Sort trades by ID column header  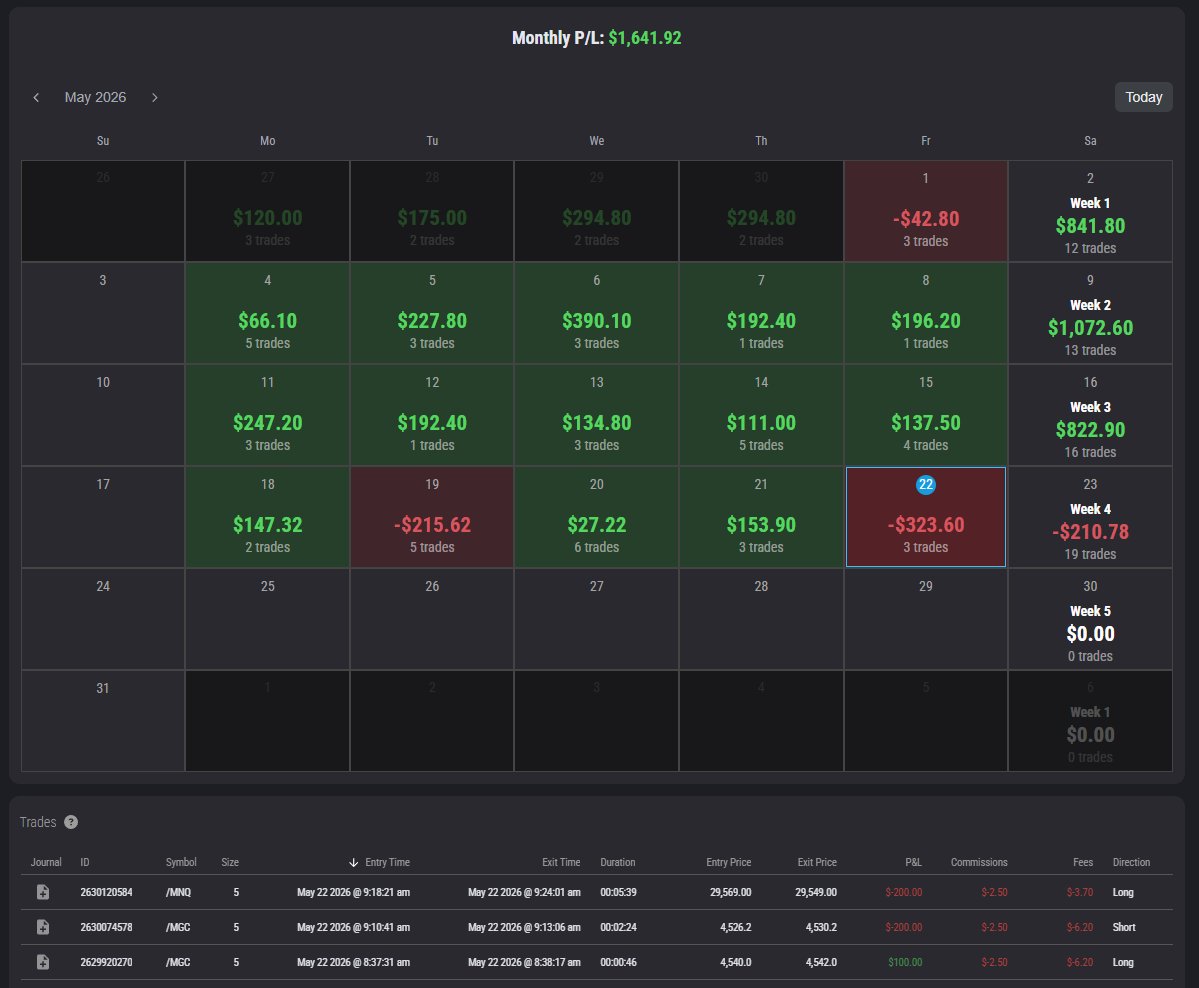(85, 862)
